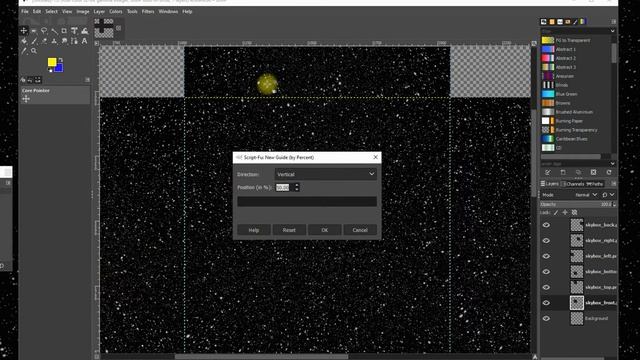Click the blue background color swatch
640x360 pixels.
(x=60, y=68)
